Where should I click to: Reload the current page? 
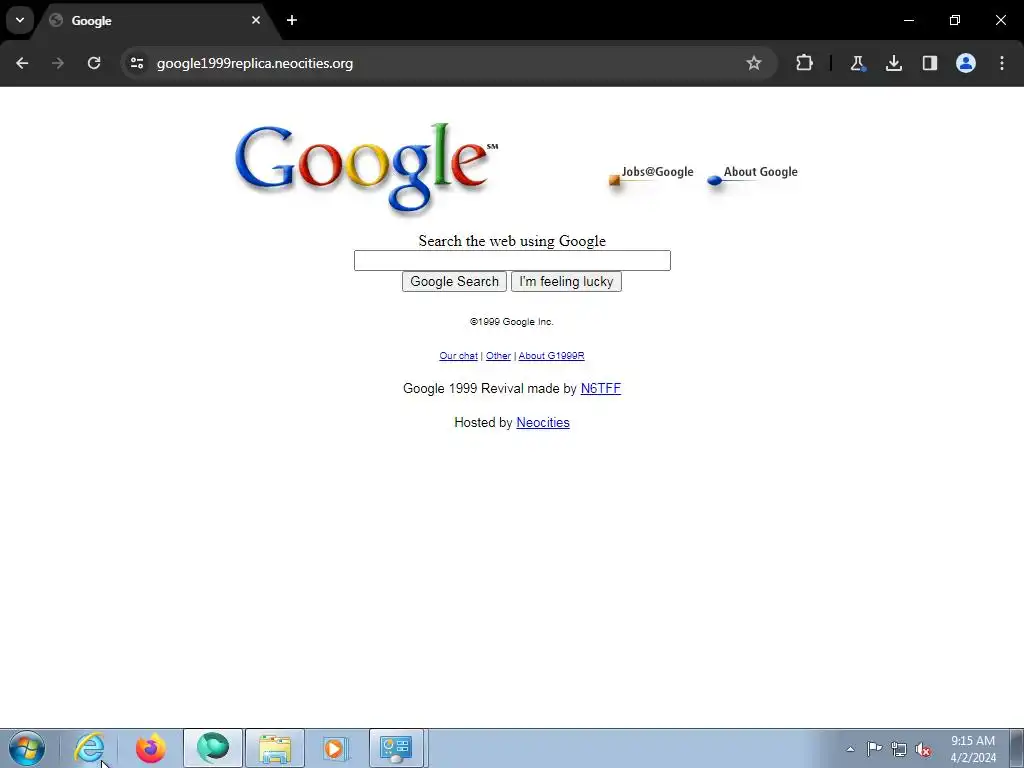(x=94, y=63)
